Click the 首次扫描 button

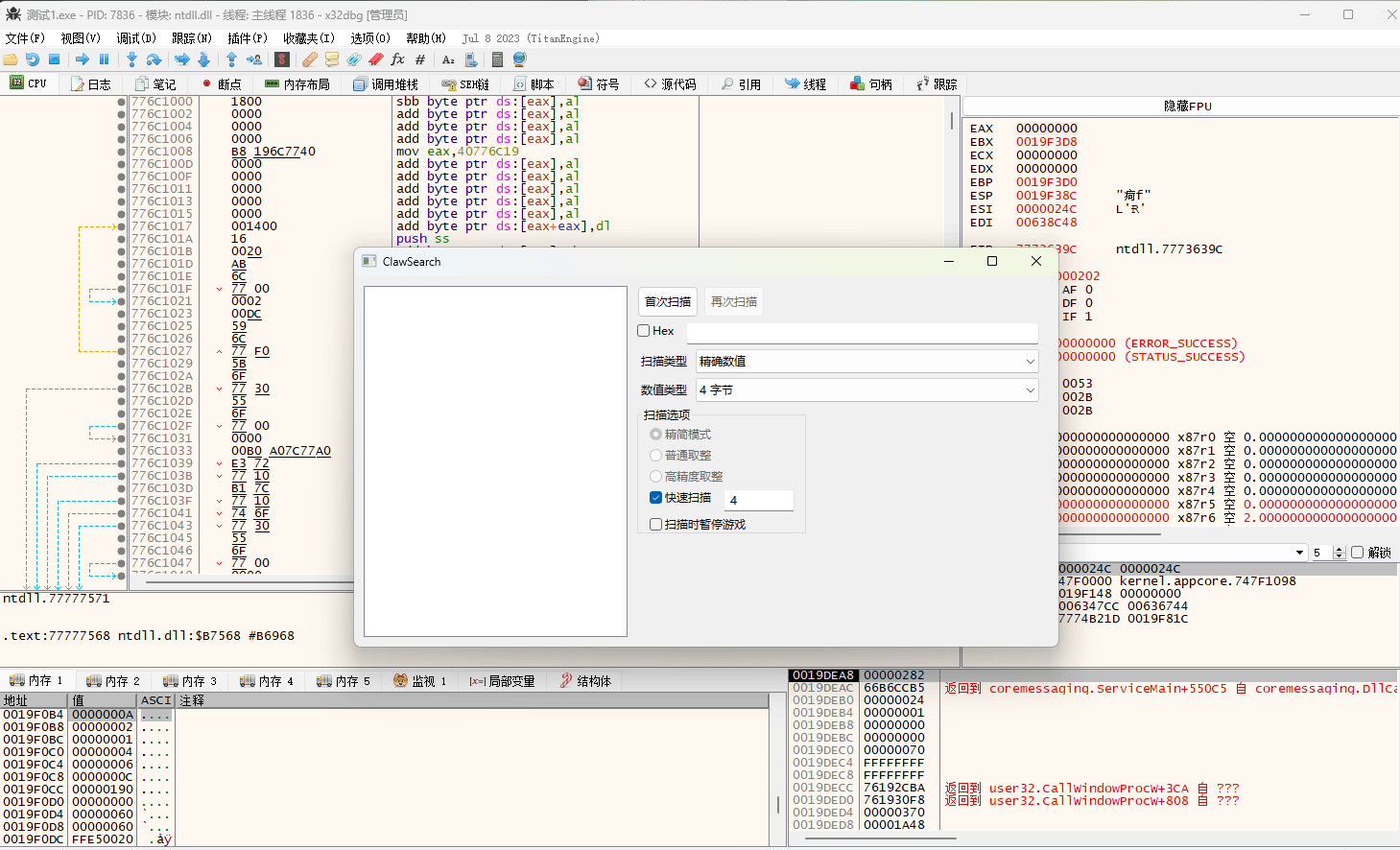[x=668, y=302]
